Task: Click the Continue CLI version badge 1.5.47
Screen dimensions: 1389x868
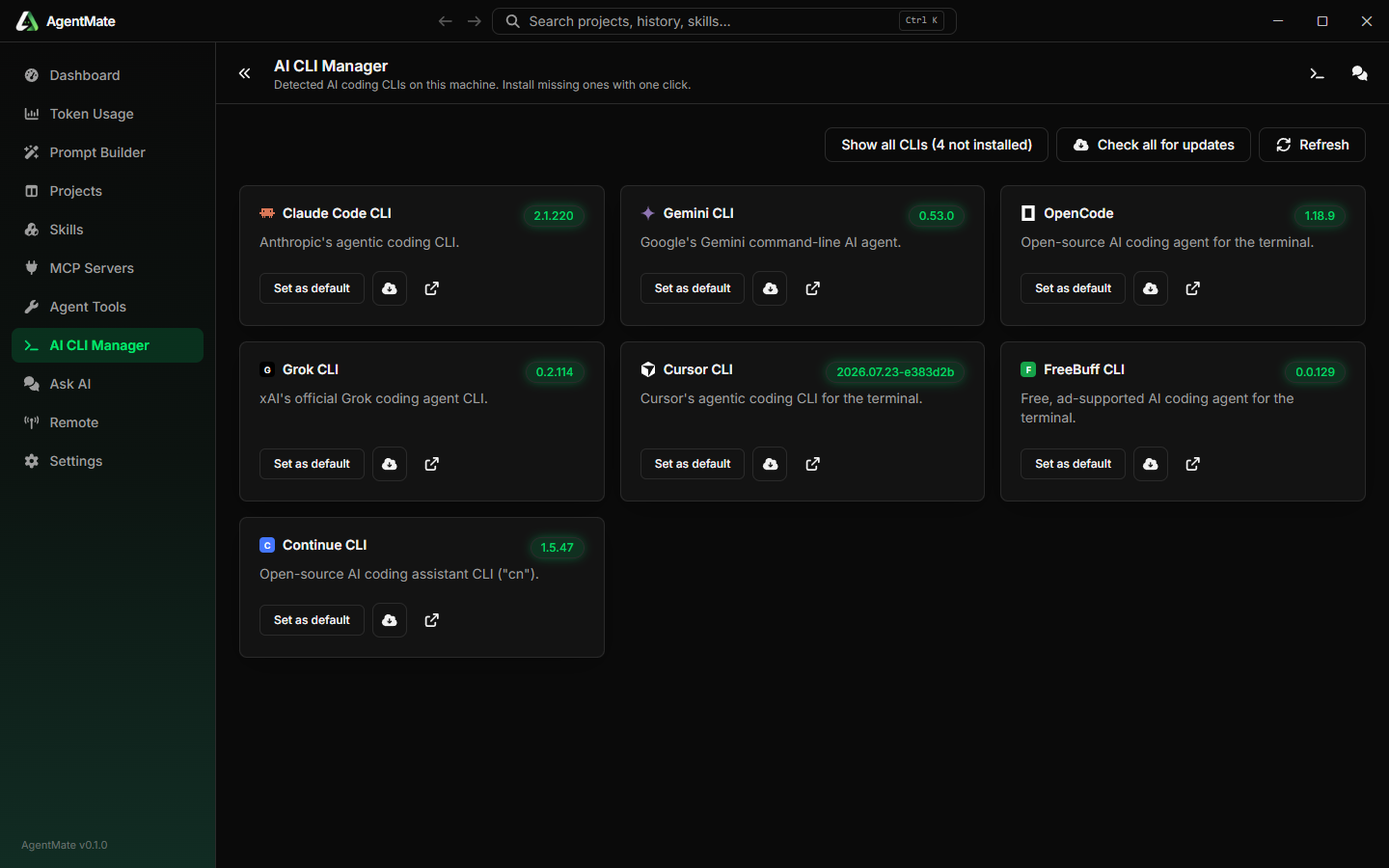Action: point(557,548)
